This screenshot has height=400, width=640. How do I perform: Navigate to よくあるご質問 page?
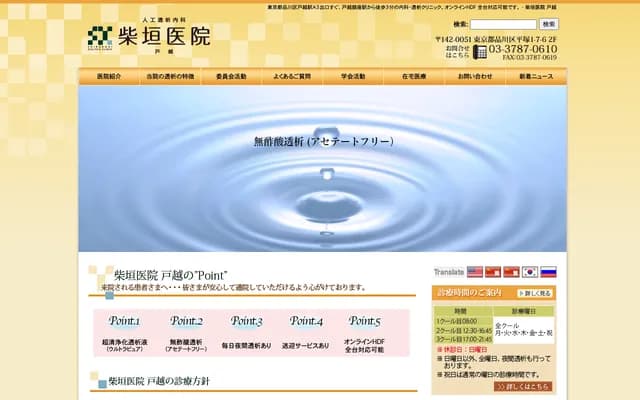[x=292, y=76]
